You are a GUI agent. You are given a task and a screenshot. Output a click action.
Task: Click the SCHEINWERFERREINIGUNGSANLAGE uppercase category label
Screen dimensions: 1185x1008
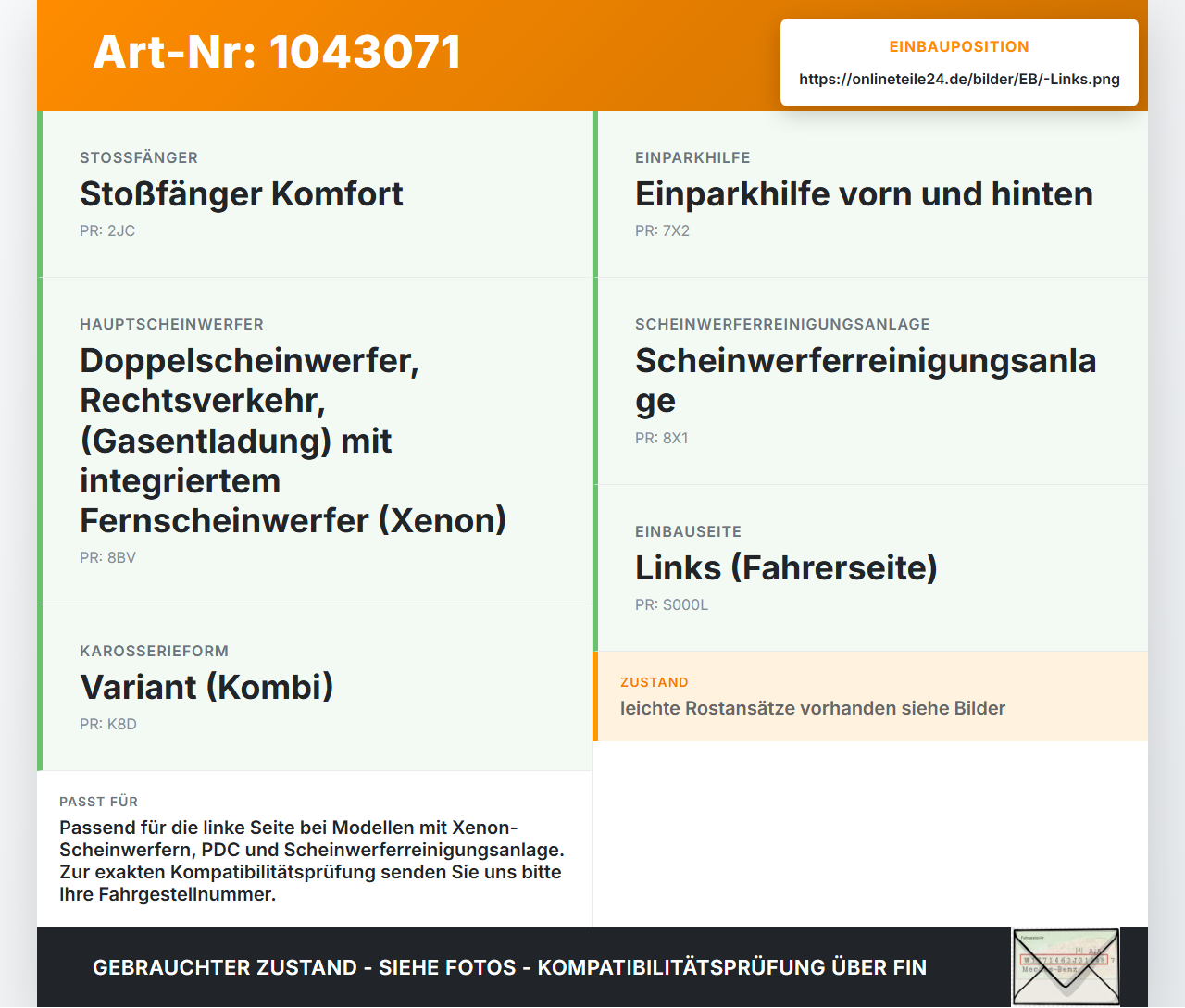pos(782,324)
